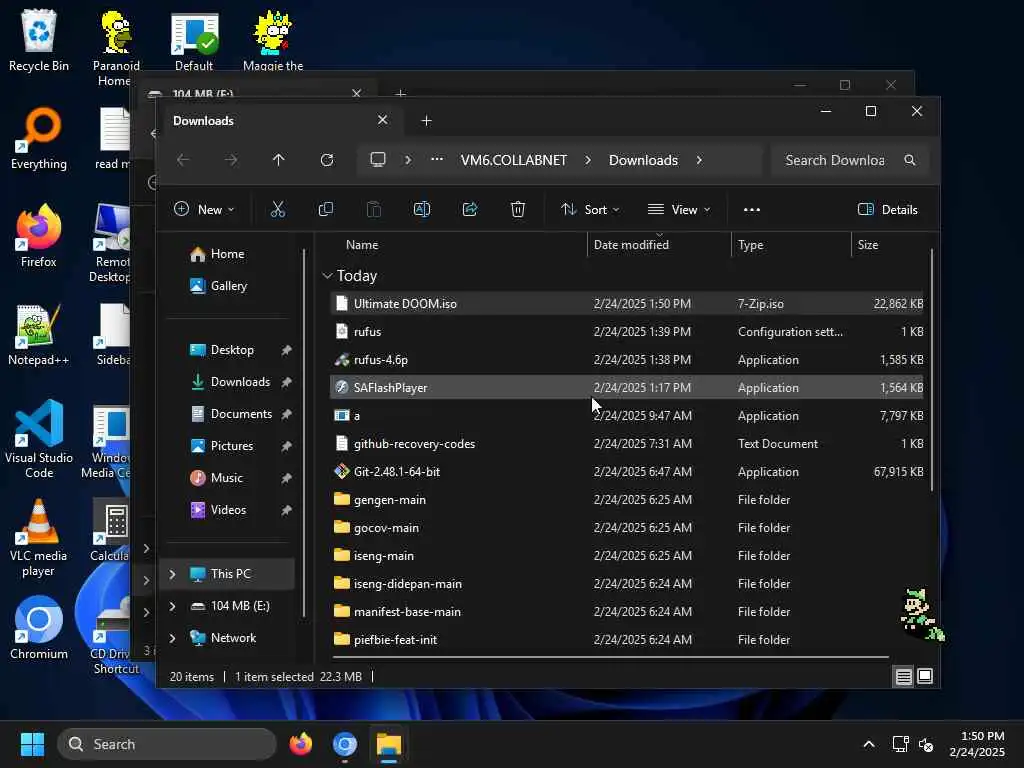Sort by the Size column header
The image size is (1024, 768).
point(867,245)
